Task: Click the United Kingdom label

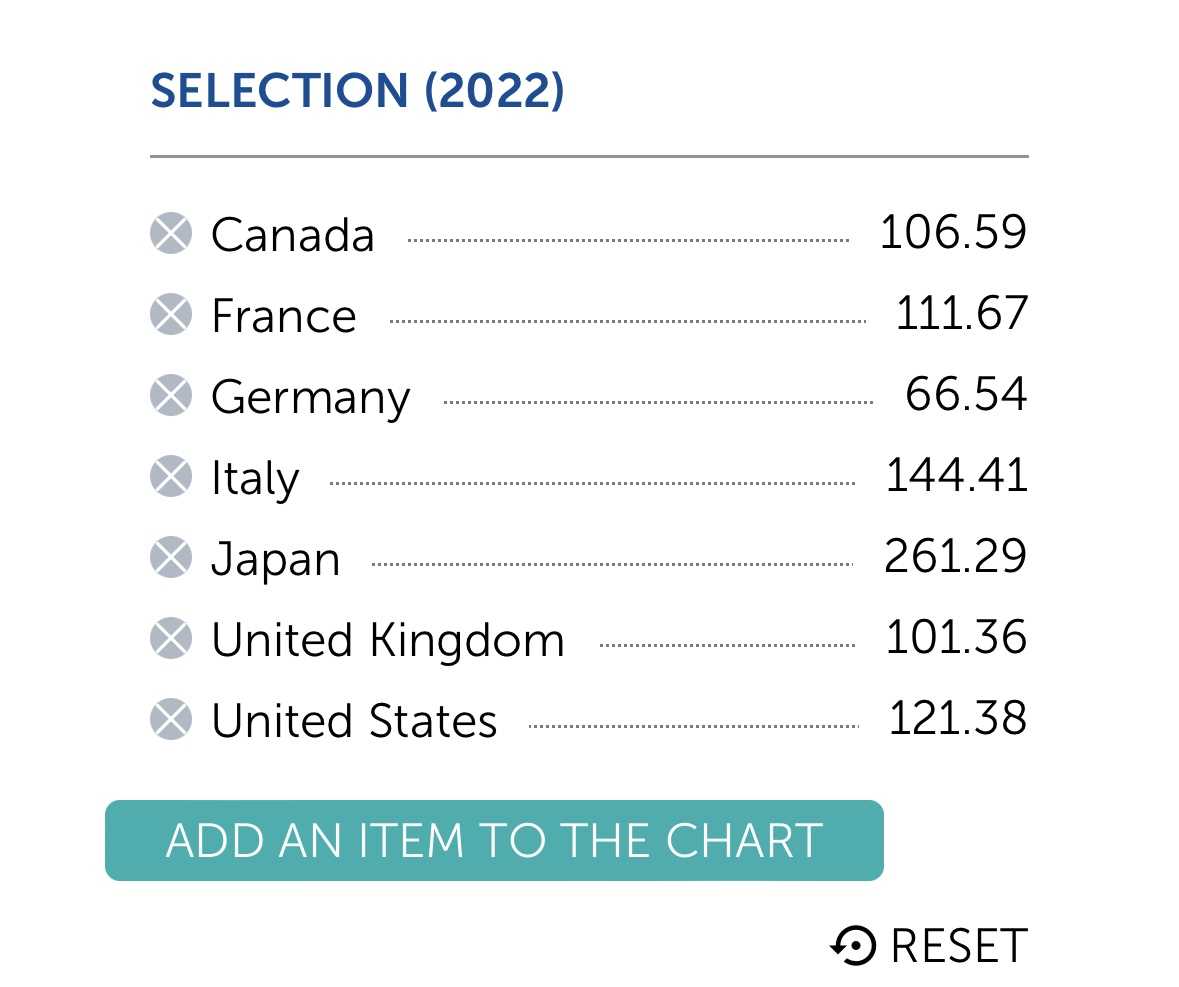Action: pos(387,640)
